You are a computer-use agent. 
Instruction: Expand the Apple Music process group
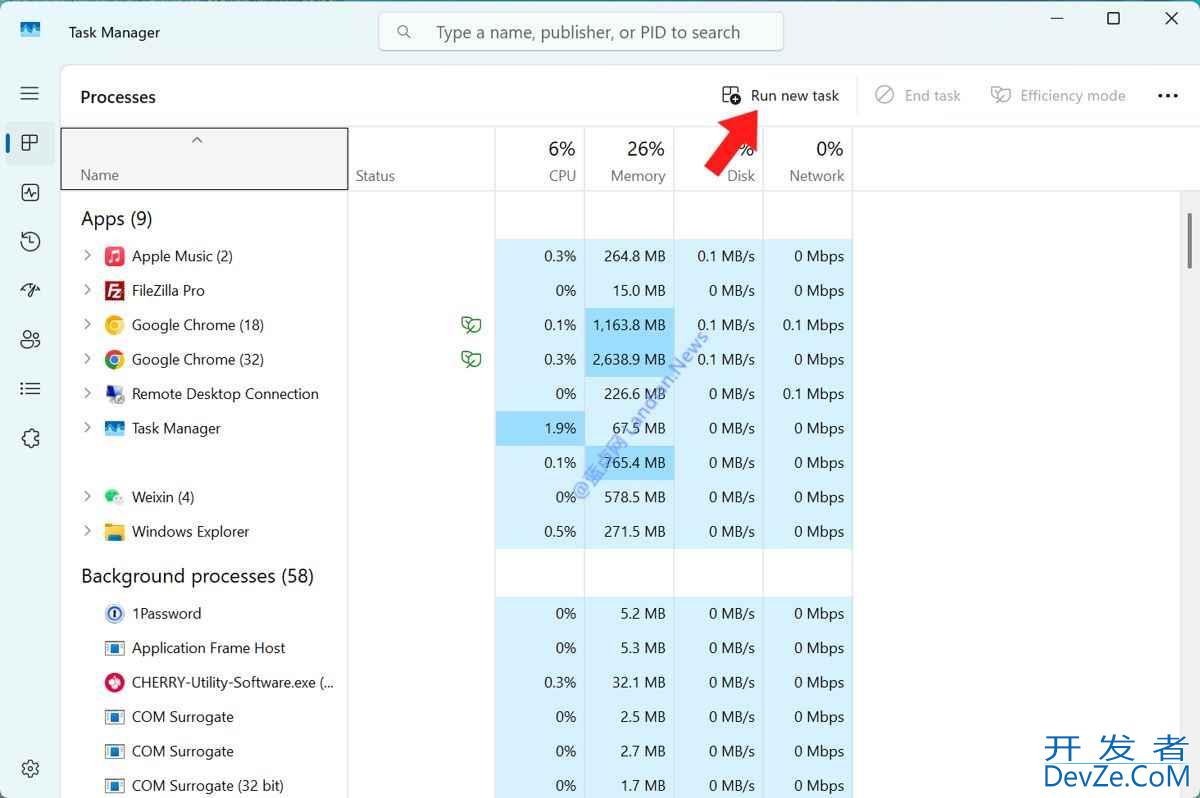point(87,256)
